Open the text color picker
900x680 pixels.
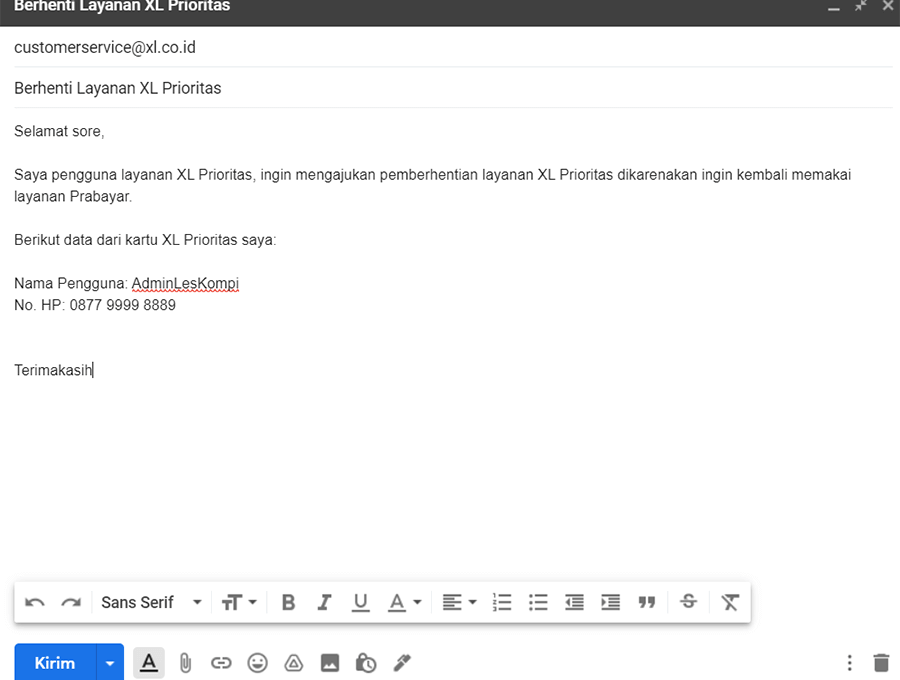tap(405, 603)
